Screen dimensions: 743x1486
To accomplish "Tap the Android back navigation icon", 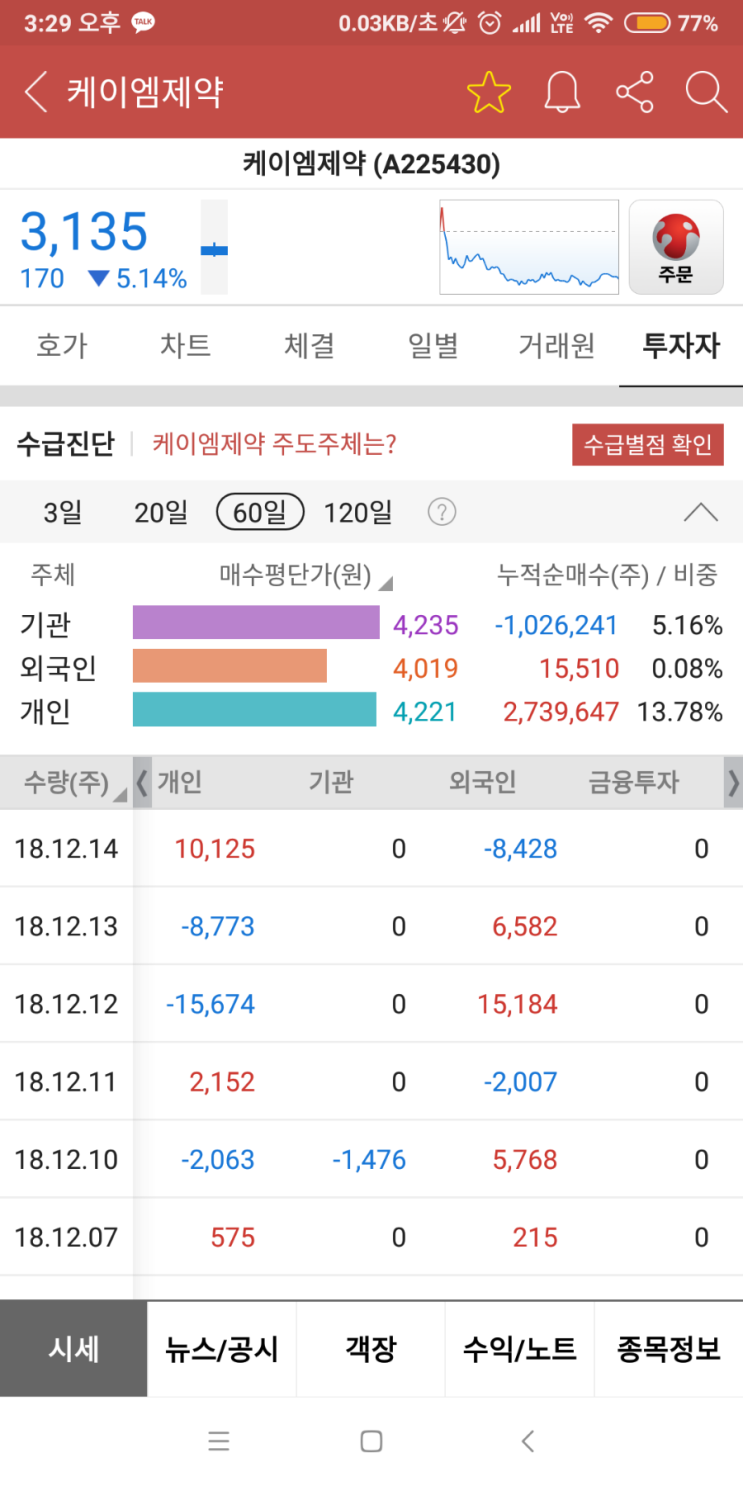I will click(x=528, y=1441).
